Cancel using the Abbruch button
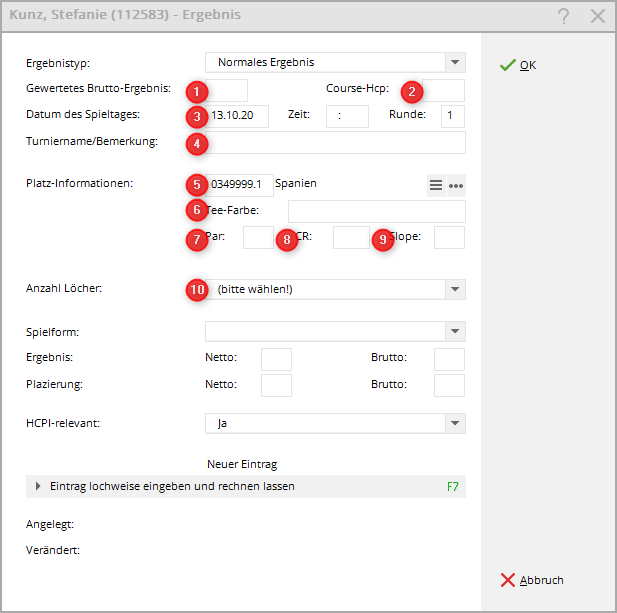617x613 pixels. point(533,580)
